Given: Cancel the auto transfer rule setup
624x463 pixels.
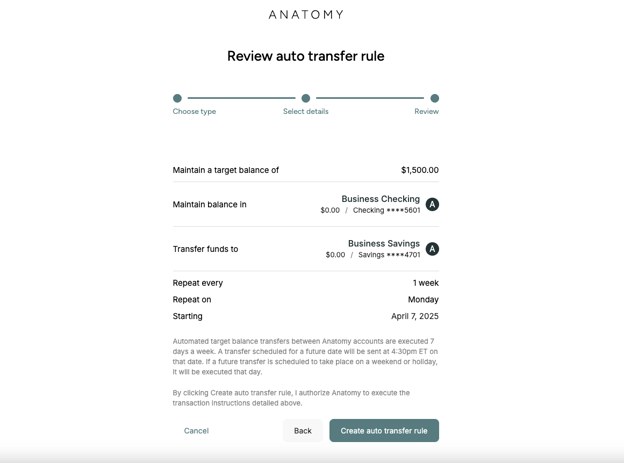Looking at the screenshot, I should coord(196,431).
